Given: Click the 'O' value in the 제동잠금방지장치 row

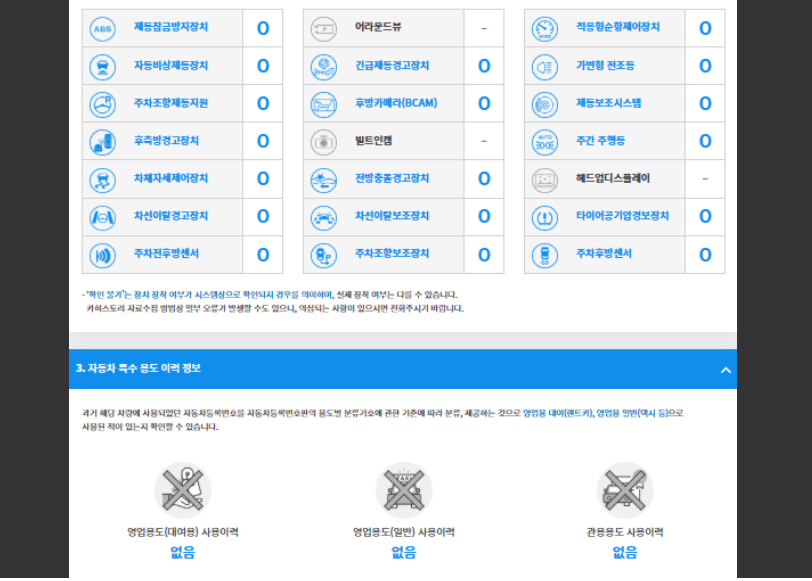Looking at the screenshot, I should pos(263,28).
